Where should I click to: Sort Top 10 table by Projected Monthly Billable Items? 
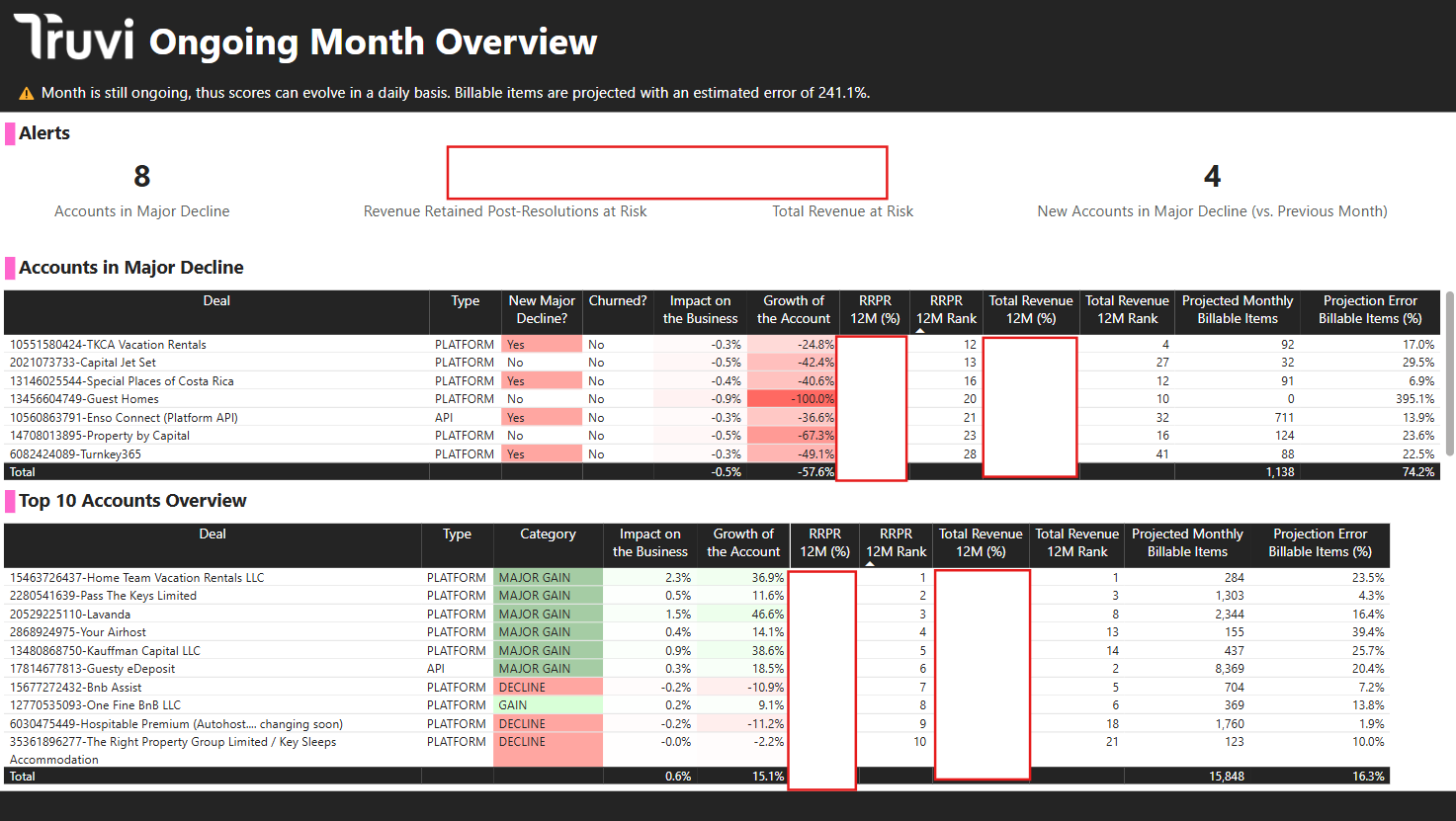(x=1186, y=542)
